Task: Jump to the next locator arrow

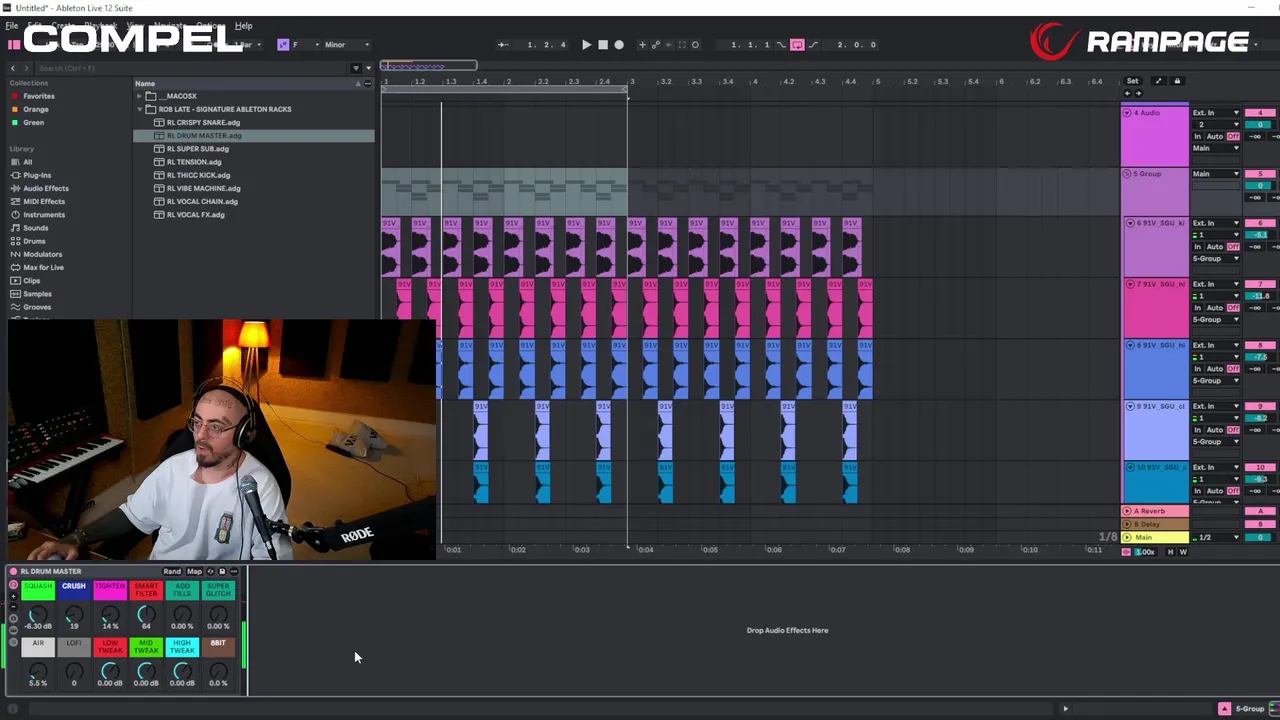Action: point(1137,94)
